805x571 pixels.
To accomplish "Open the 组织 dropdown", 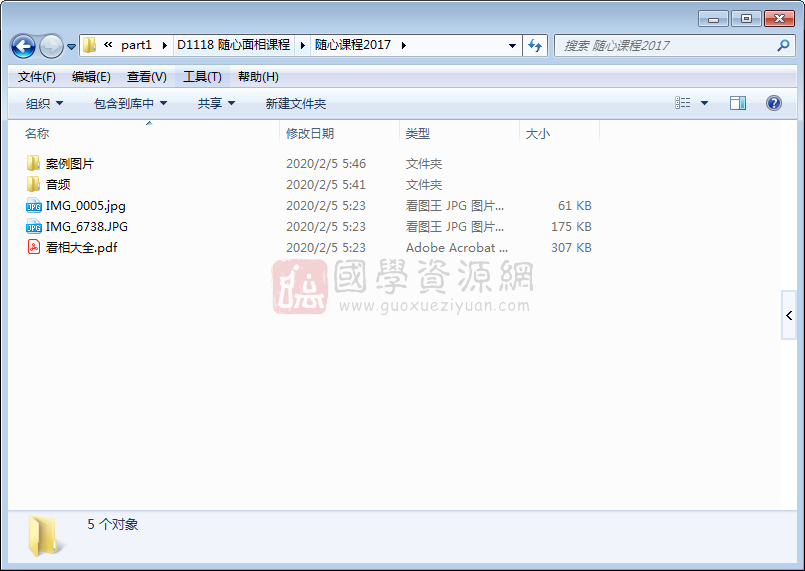I will pyautogui.click(x=45, y=104).
